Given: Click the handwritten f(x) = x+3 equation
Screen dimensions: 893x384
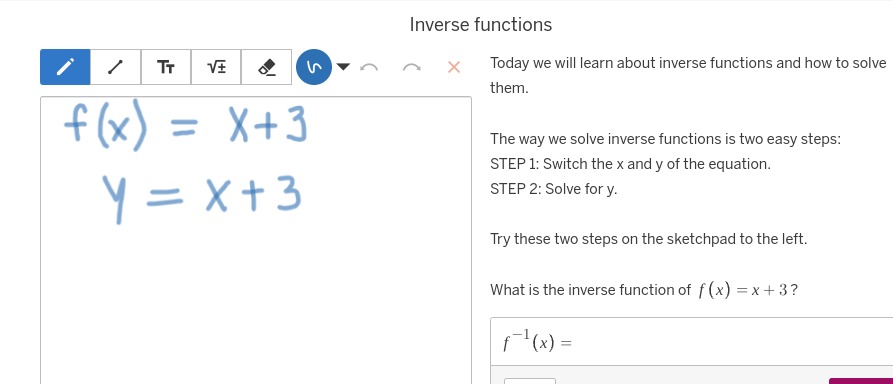Looking at the screenshot, I should tap(186, 128).
